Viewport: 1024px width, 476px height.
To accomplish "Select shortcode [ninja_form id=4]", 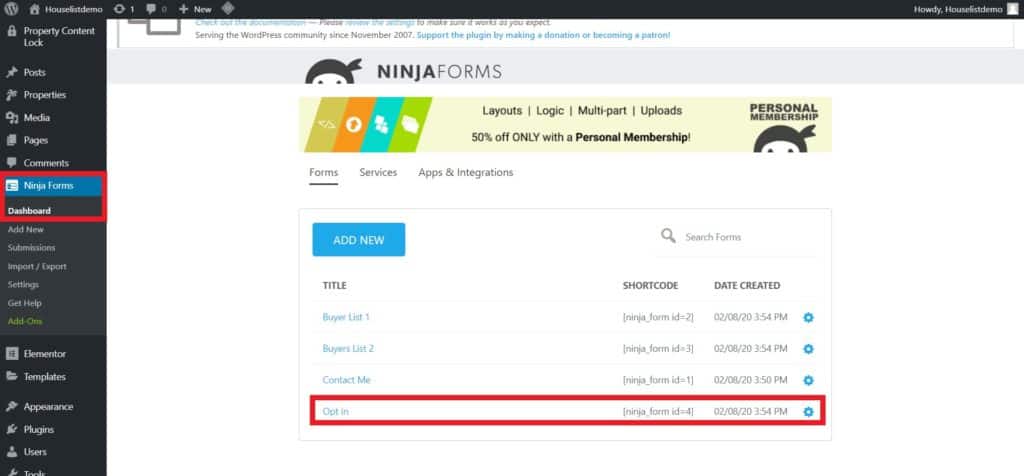I will click(658, 411).
